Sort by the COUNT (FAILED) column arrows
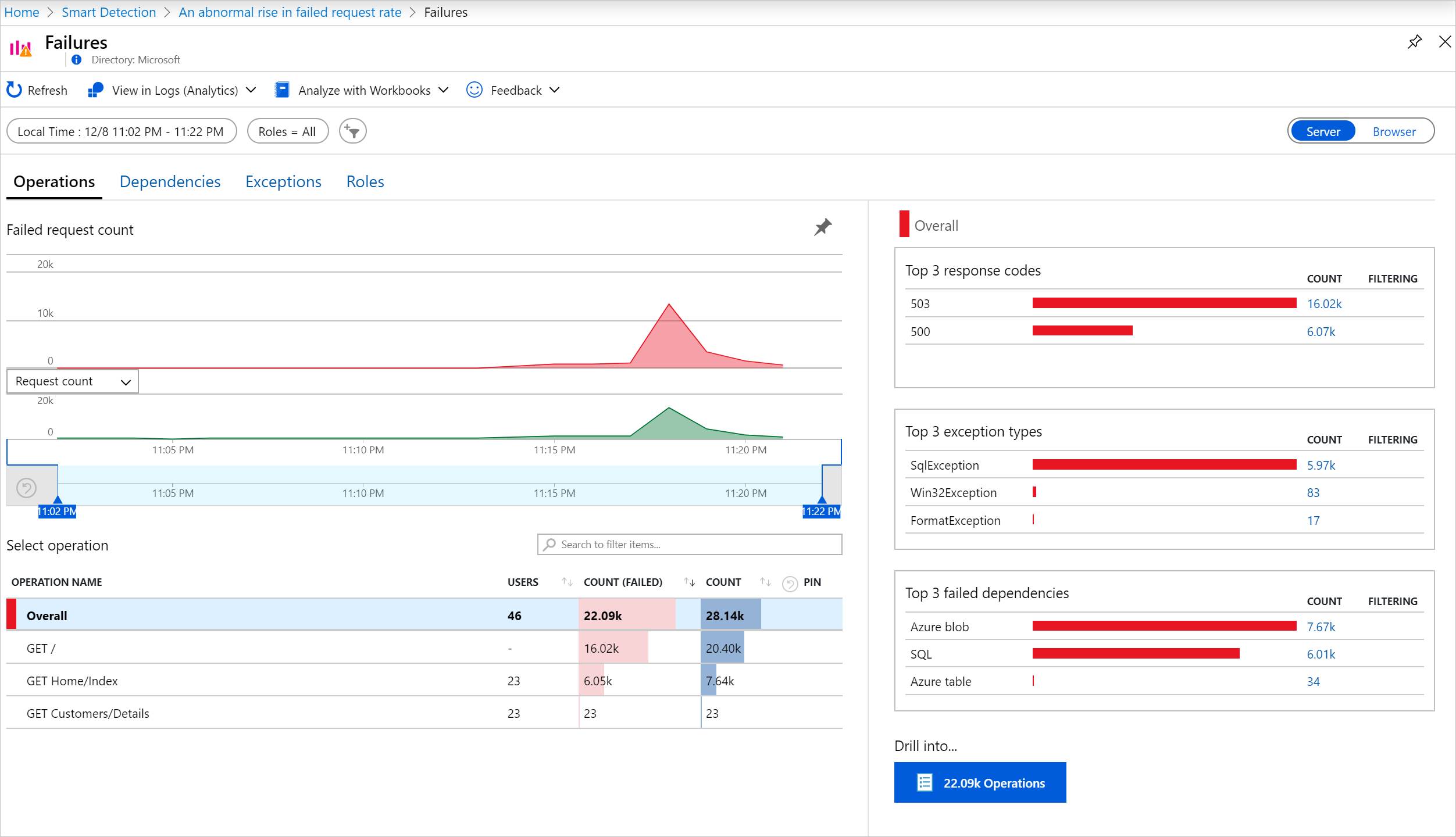This screenshot has height=837, width=1456. point(689,582)
